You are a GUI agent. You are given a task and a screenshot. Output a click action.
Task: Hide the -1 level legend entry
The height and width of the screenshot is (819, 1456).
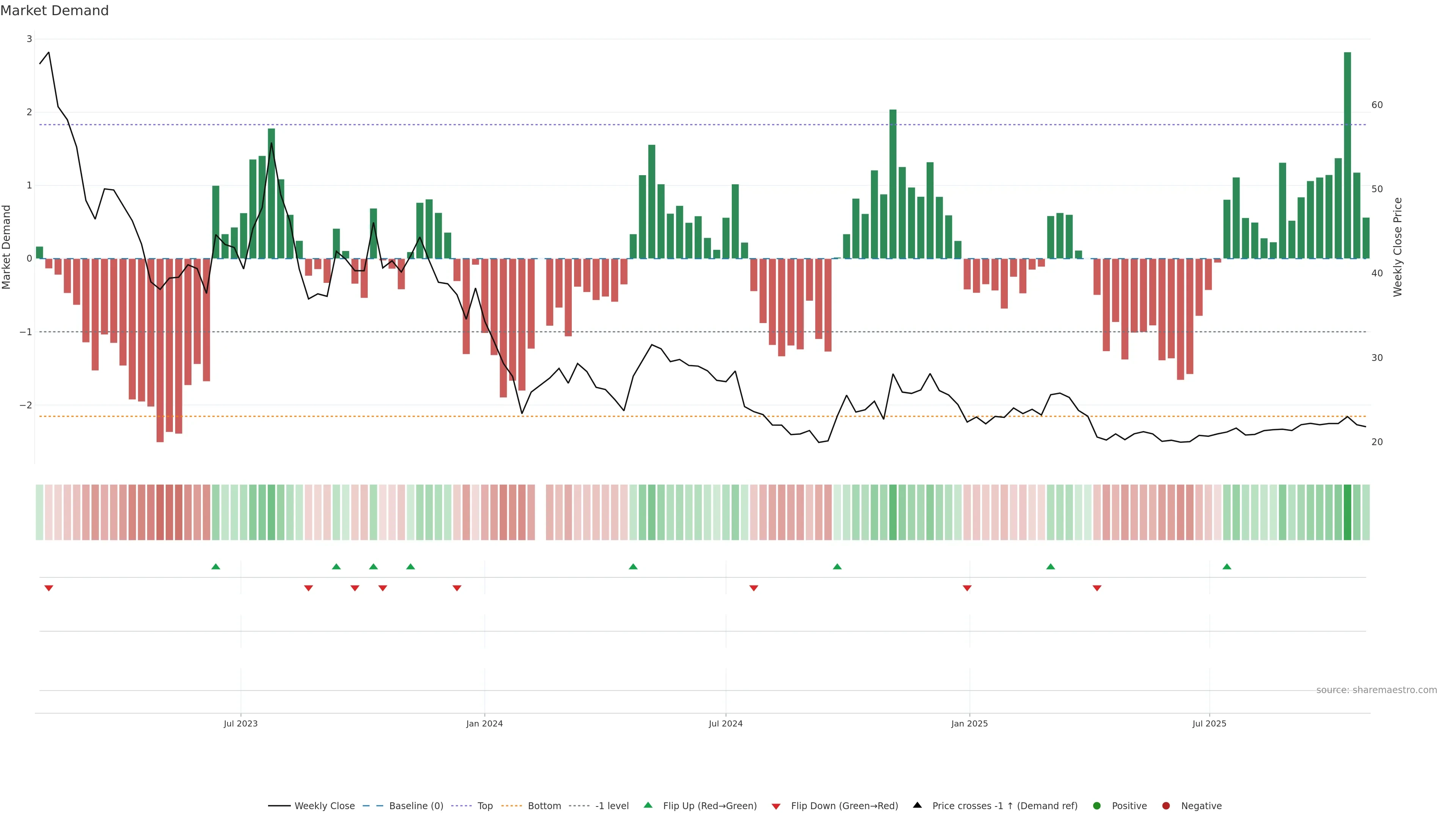coord(612,805)
